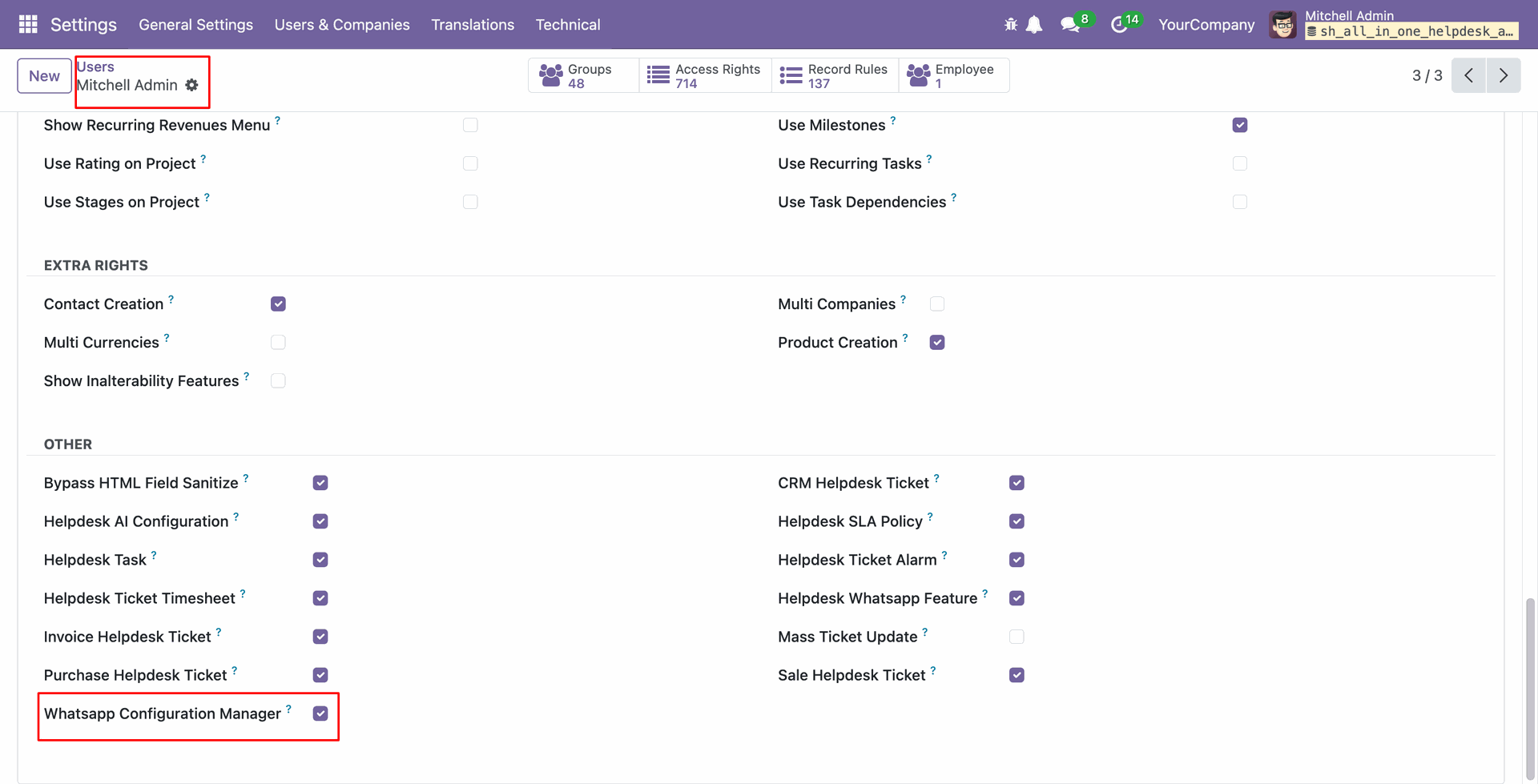The height and width of the screenshot is (784, 1538).
Task: Open Translations menu
Action: [473, 25]
